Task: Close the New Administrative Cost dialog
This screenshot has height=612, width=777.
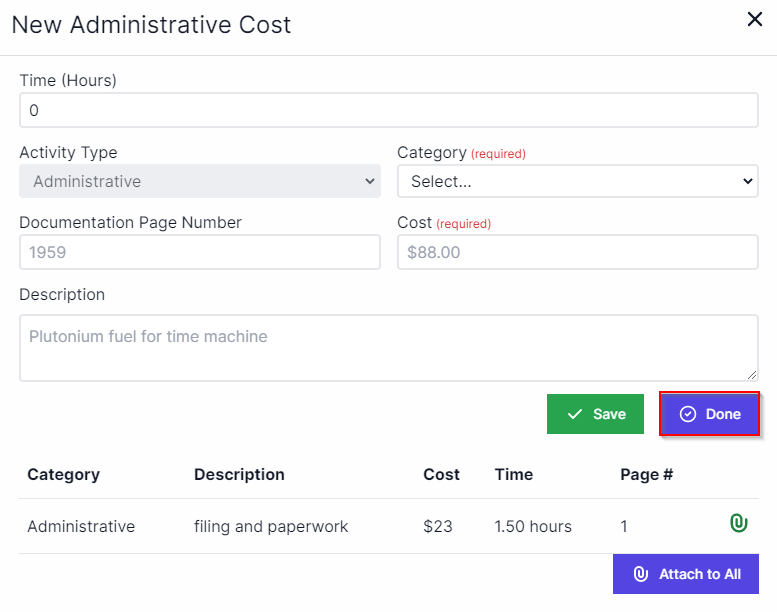Action: (755, 20)
